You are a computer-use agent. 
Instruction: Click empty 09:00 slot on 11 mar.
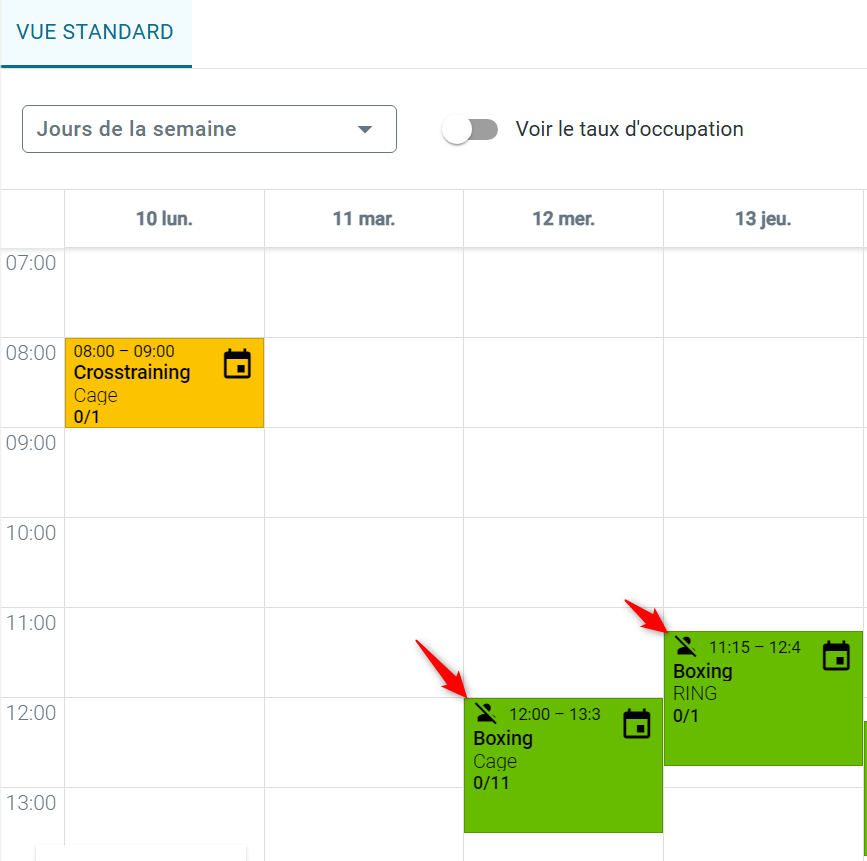(x=364, y=472)
